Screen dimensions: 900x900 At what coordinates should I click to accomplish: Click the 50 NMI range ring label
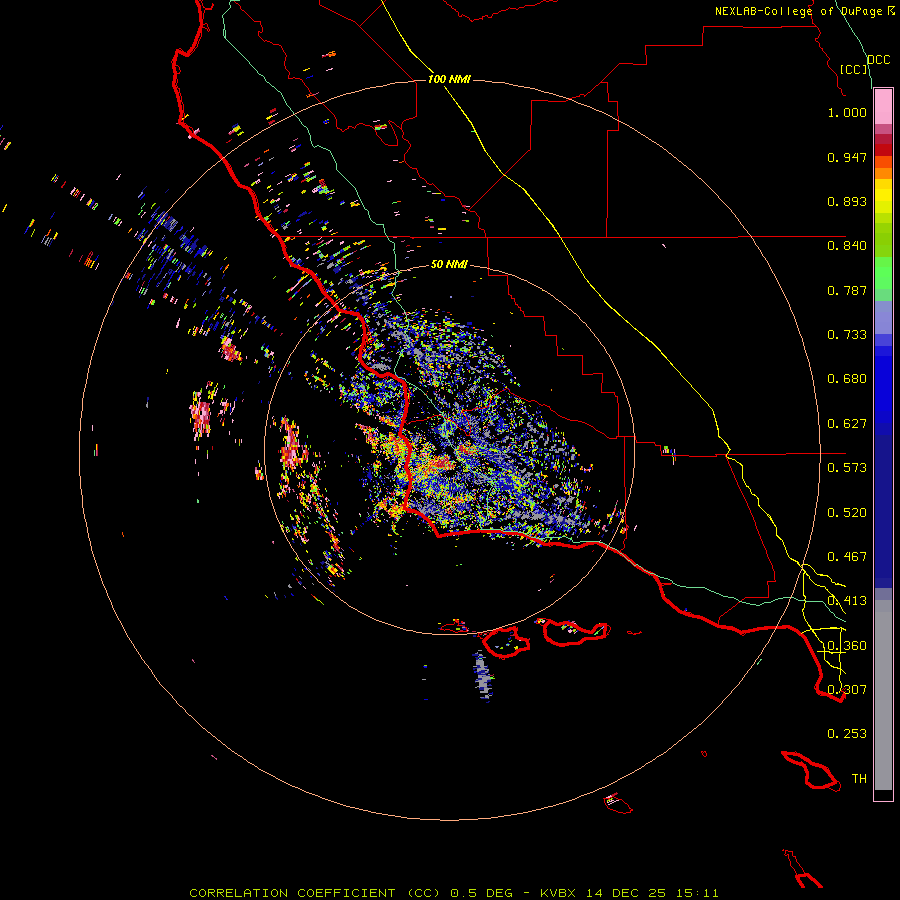(x=449, y=265)
